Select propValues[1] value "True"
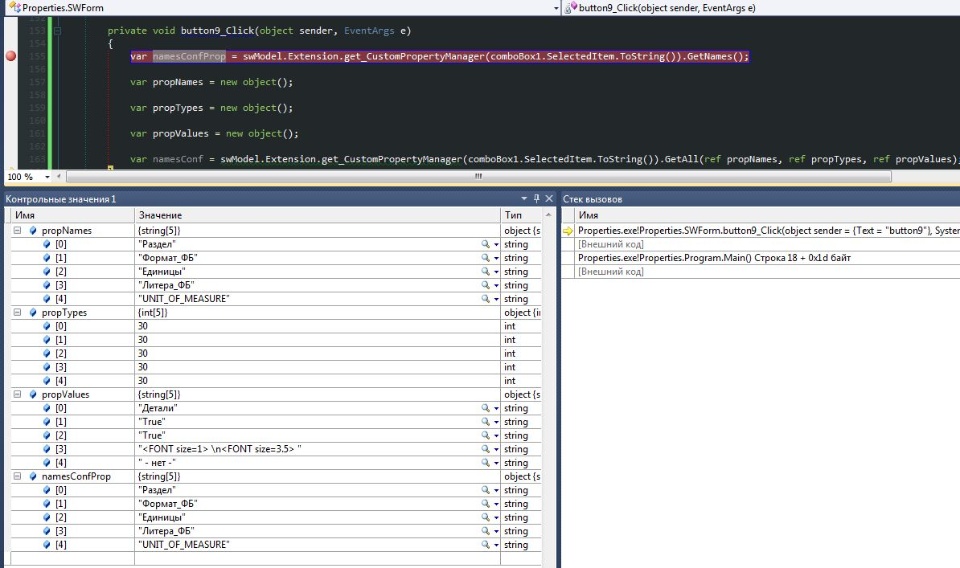 coord(152,422)
